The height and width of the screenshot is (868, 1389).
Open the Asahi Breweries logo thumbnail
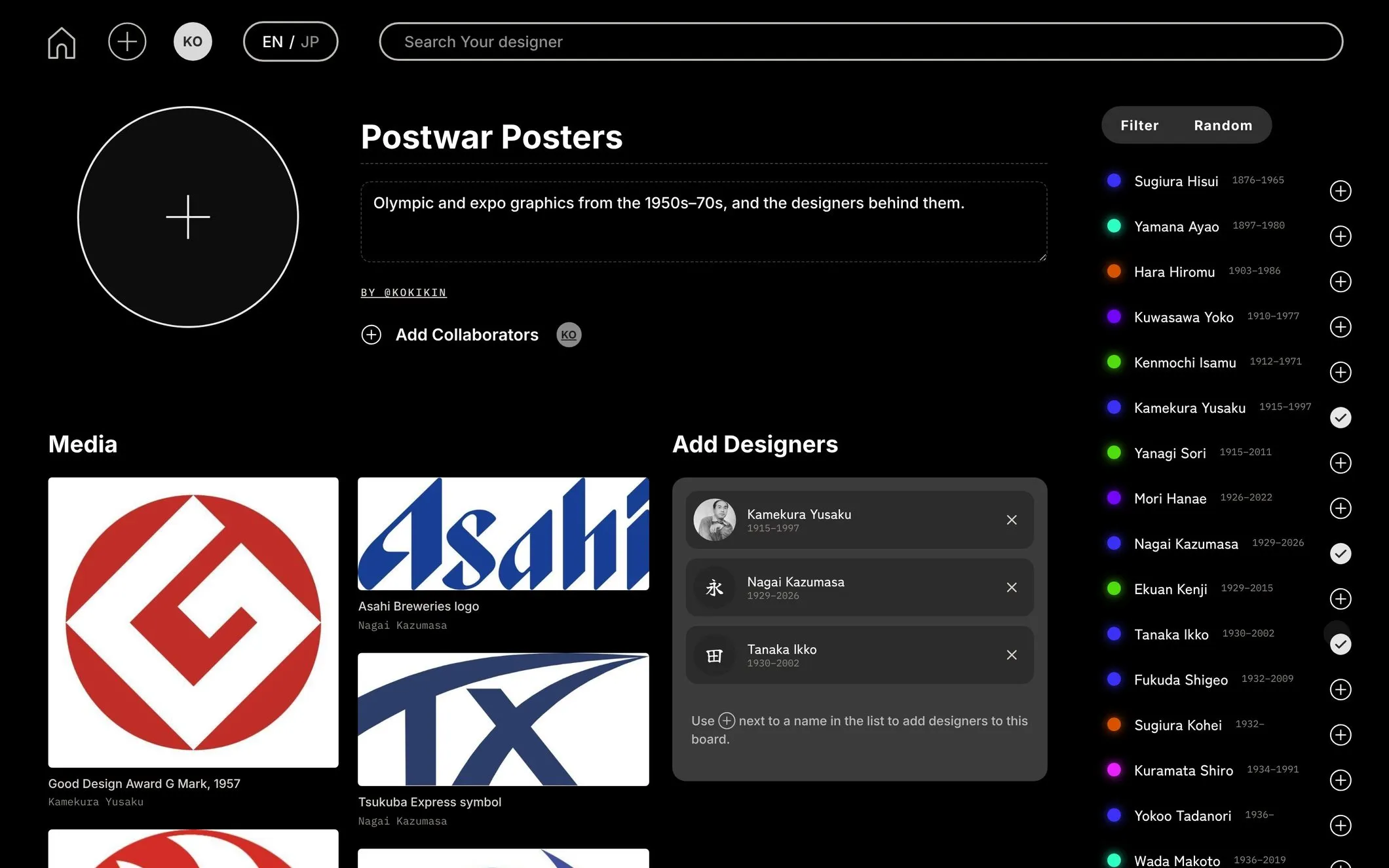click(503, 534)
